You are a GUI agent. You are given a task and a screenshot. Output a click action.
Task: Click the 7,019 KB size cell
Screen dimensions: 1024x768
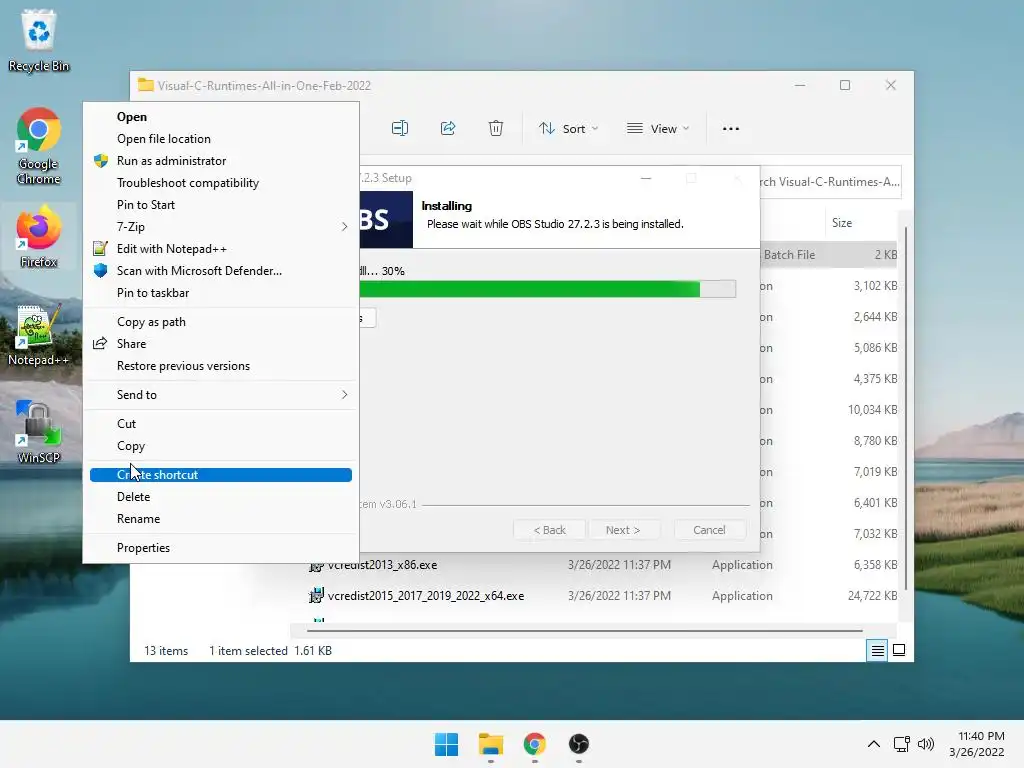pyautogui.click(x=875, y=472)
